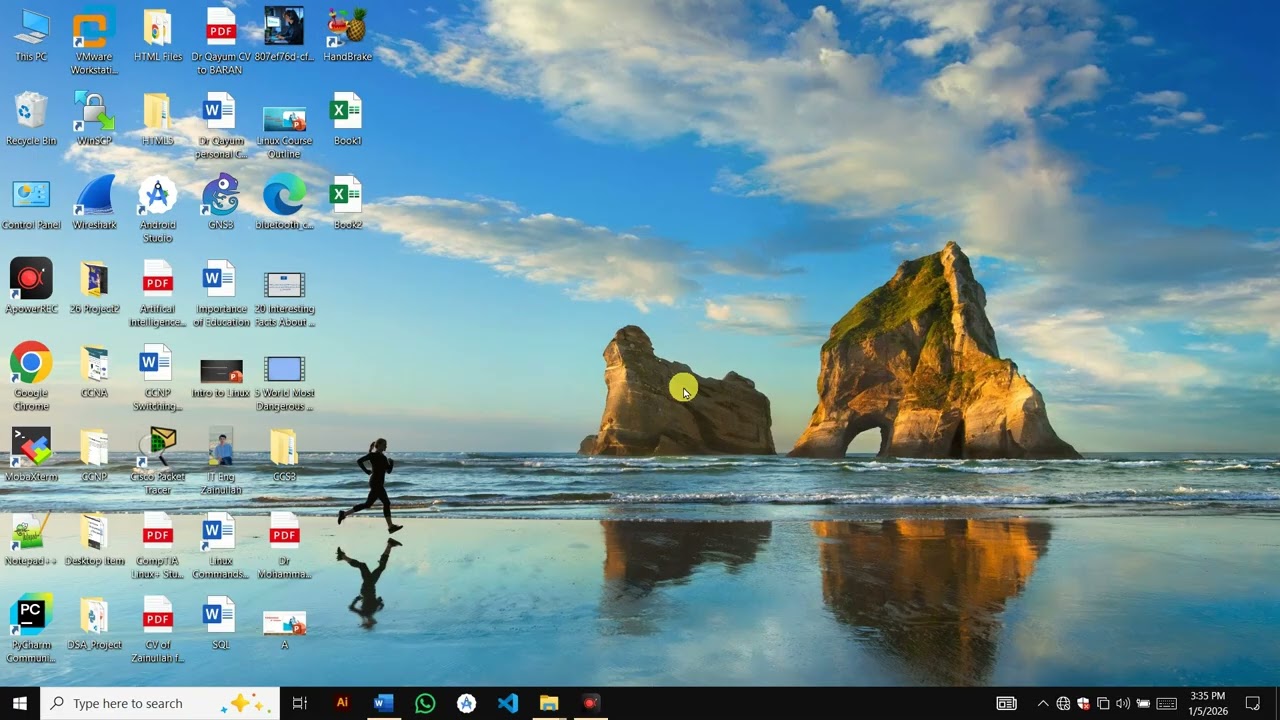Show hidden system tray icons
Viewport: 1280px width, 720px height.
(x=1043, y=703)
